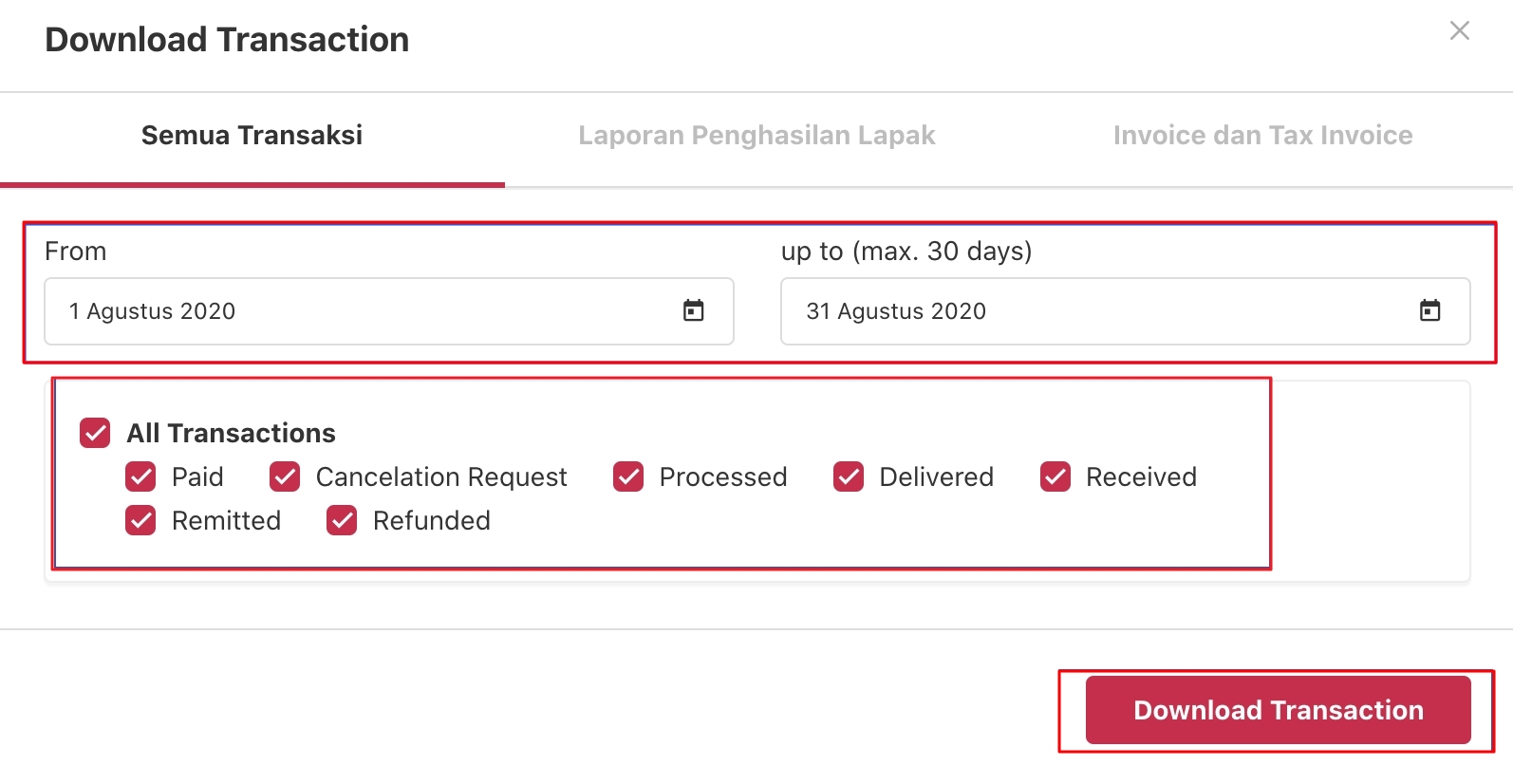Click the 'All Transactions' label text

[232, 433]
